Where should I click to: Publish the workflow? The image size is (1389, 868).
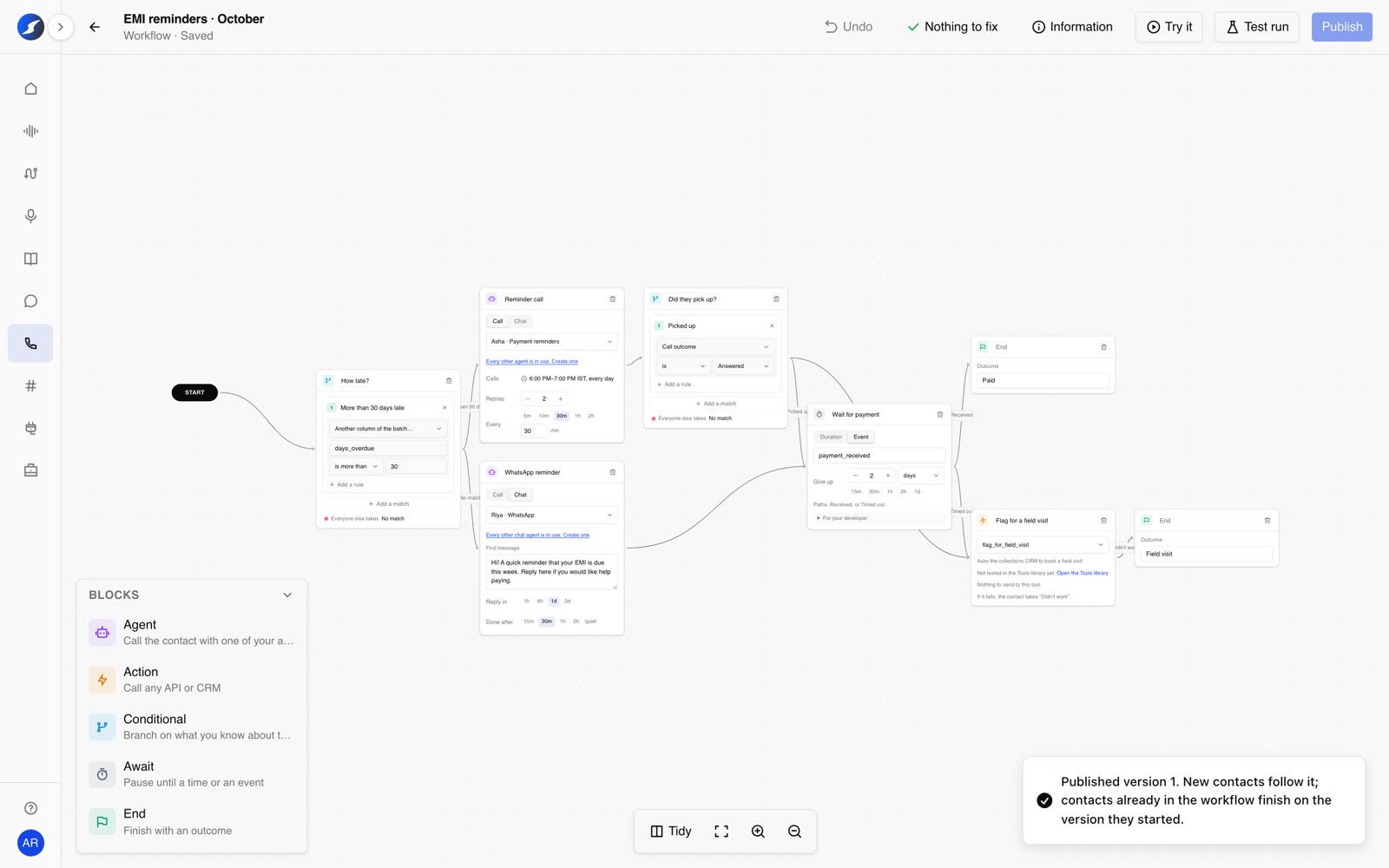pos(1341,27)
